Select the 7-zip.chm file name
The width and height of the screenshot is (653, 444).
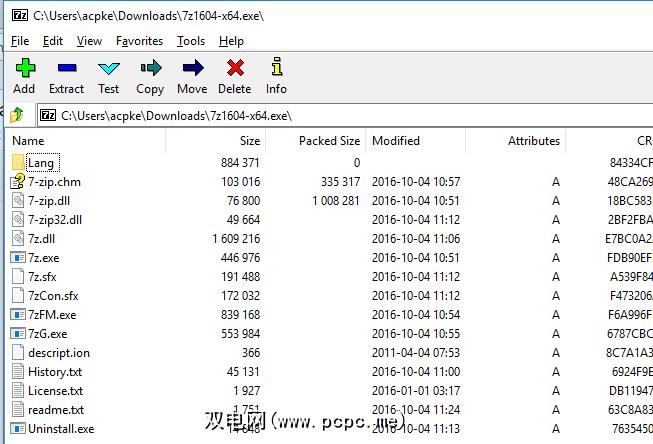(55, 182)
